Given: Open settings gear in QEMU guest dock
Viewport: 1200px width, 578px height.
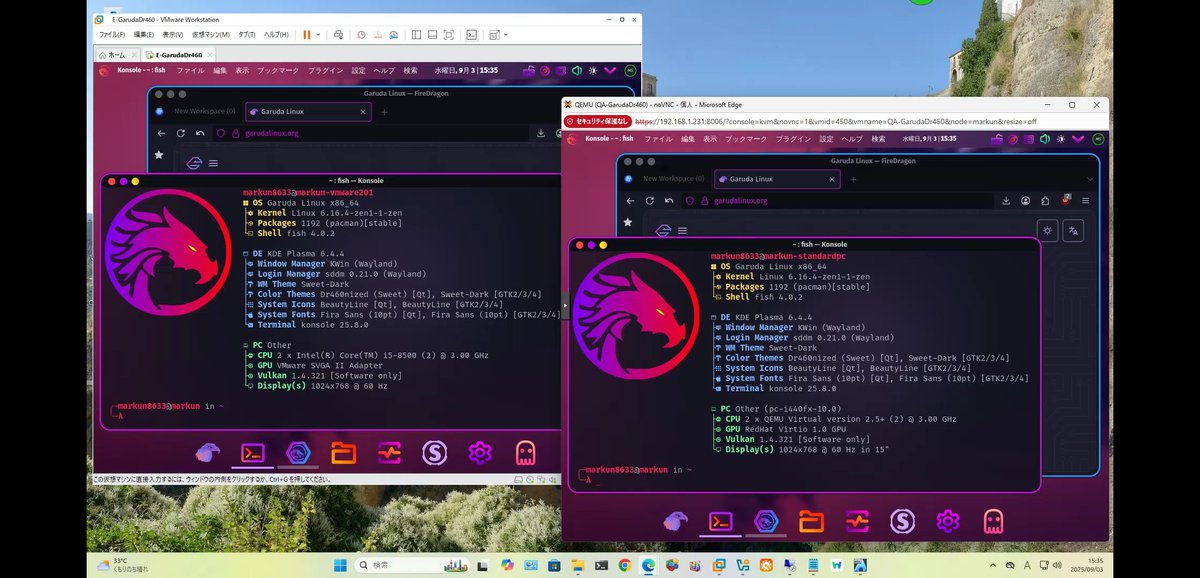Looking at the screenshot, I should pos(948,521).
